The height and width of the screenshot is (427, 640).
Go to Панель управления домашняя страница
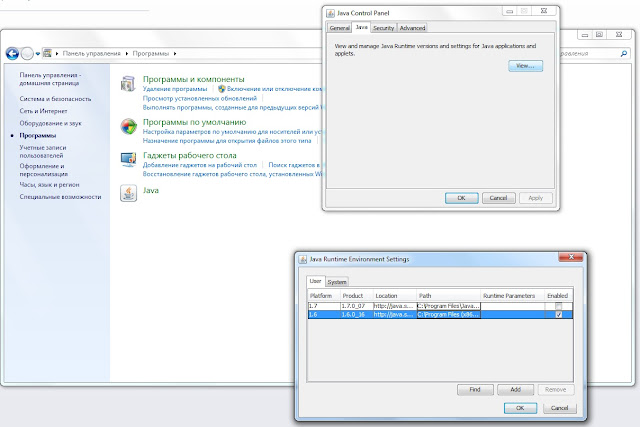pos(50,79)
